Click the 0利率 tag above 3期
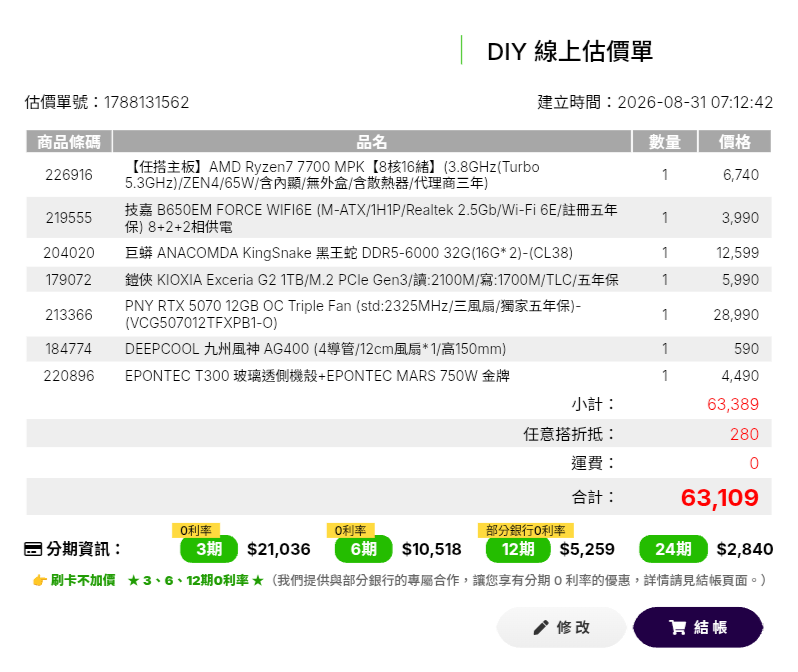The height and width of the screenshot is (672, 798). click(x=196, y=530)
